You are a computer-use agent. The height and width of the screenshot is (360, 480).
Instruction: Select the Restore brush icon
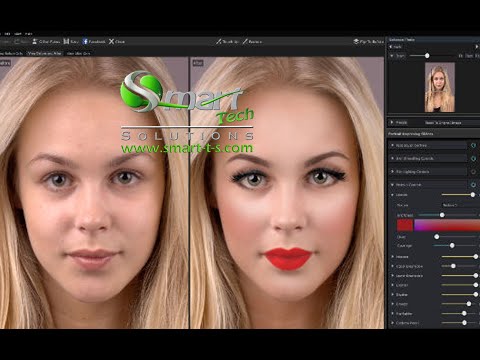click(x=245, y=41)
